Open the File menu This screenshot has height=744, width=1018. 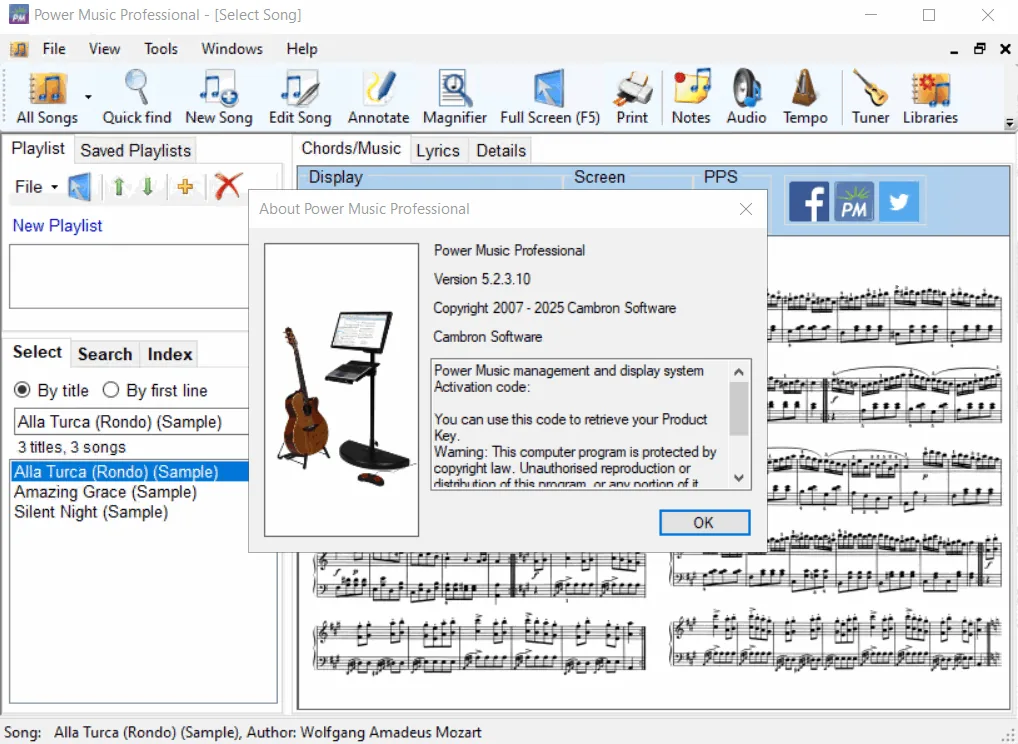click(54, 49)
